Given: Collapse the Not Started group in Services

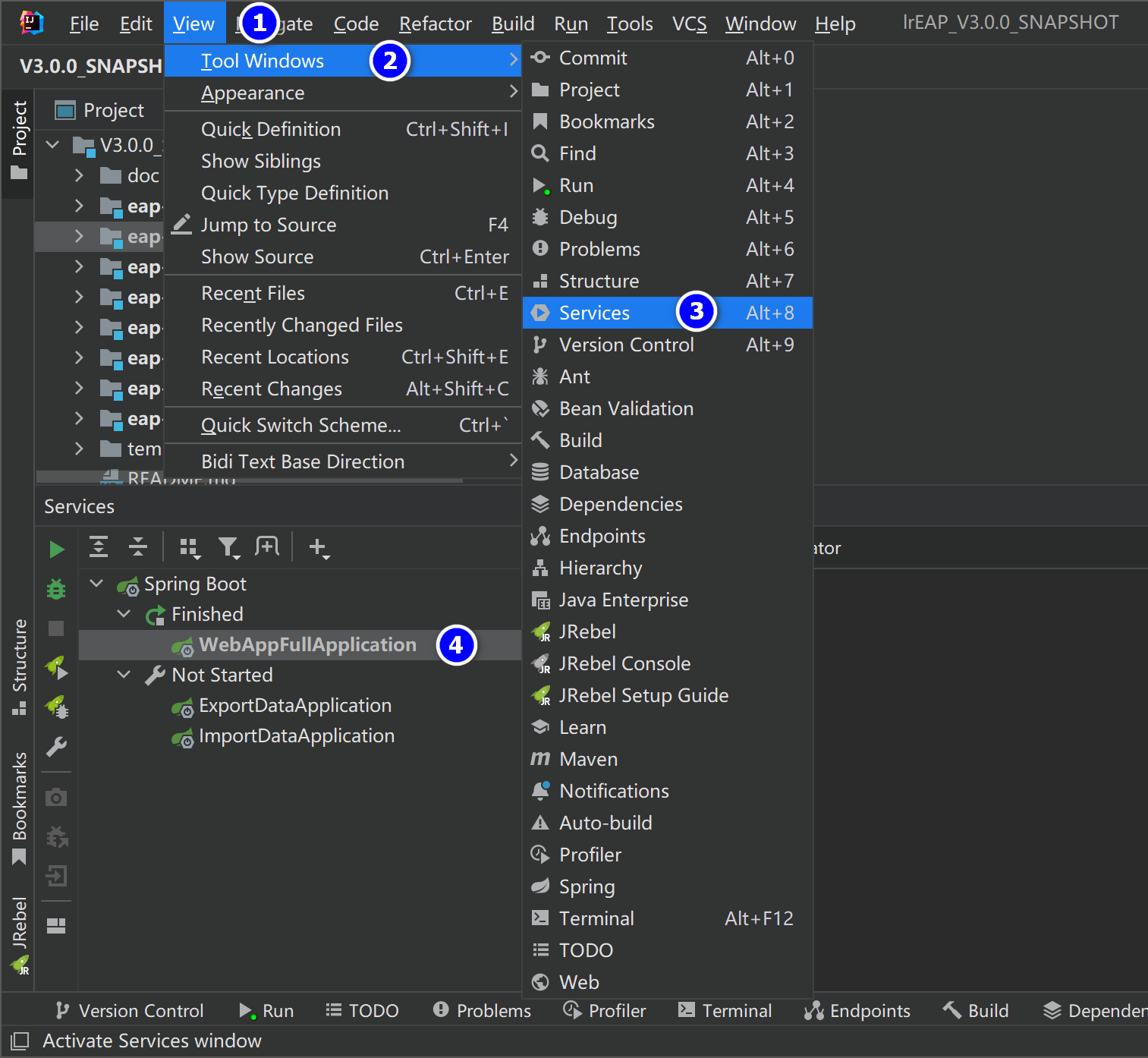Looking at the screenshot, I should click(124, 675).
